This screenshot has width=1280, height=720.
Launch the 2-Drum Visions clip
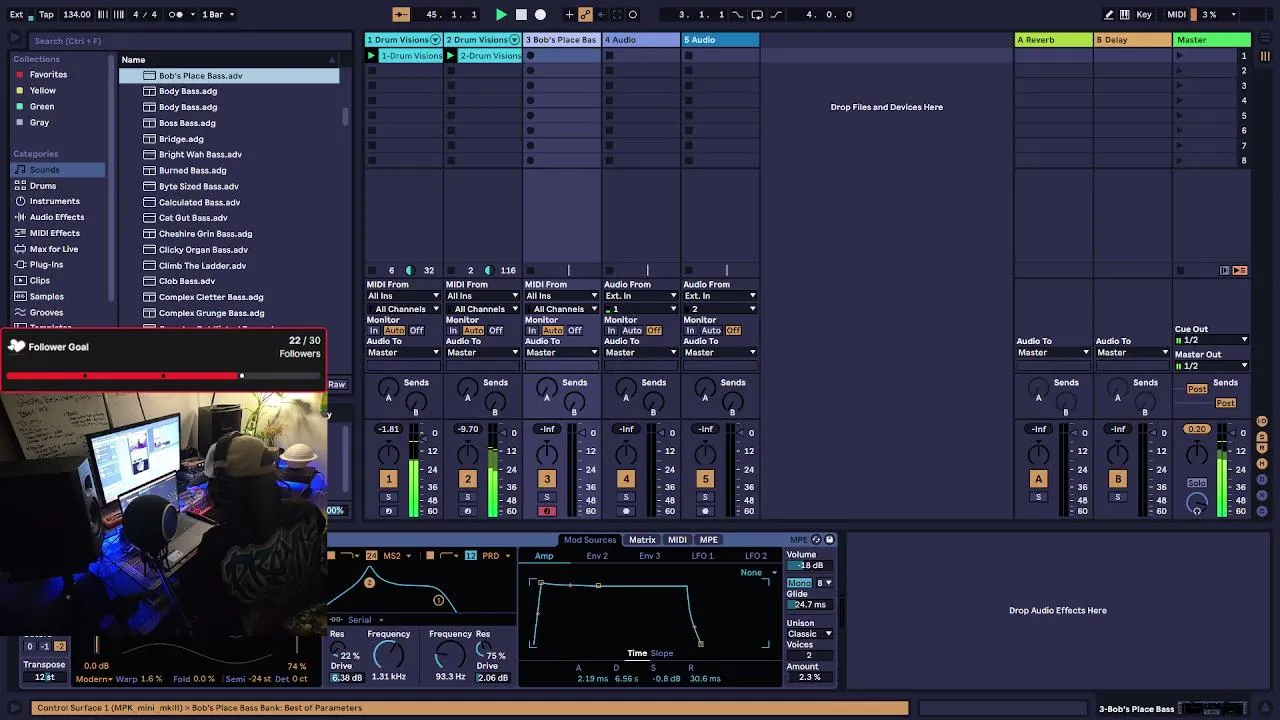pyautogui.click(x=451, y=56)
